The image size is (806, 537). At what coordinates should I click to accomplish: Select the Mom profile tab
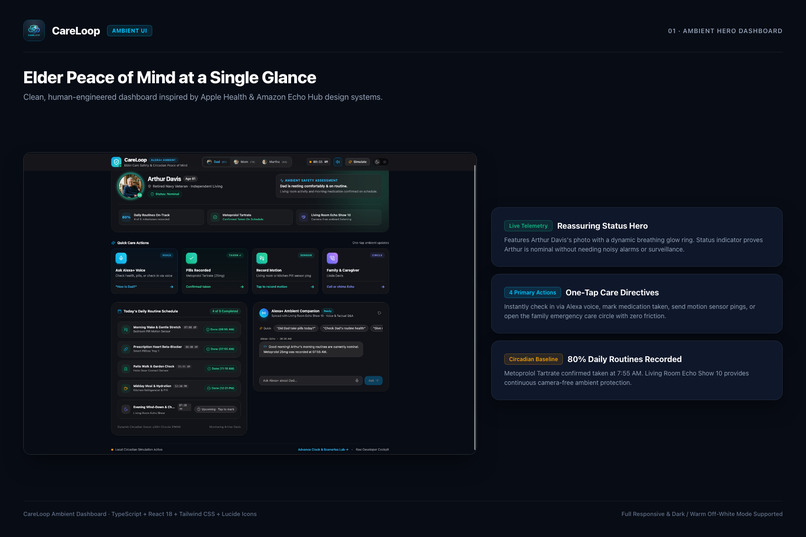pyautogui.click(x=244, y=162)
